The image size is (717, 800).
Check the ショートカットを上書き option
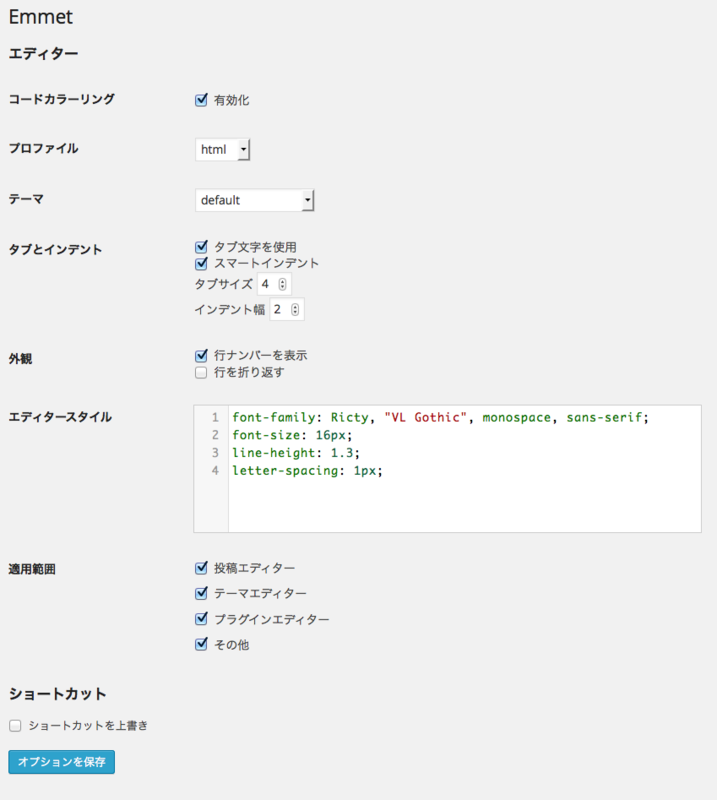pyautogui.click(x=14, y=725)
